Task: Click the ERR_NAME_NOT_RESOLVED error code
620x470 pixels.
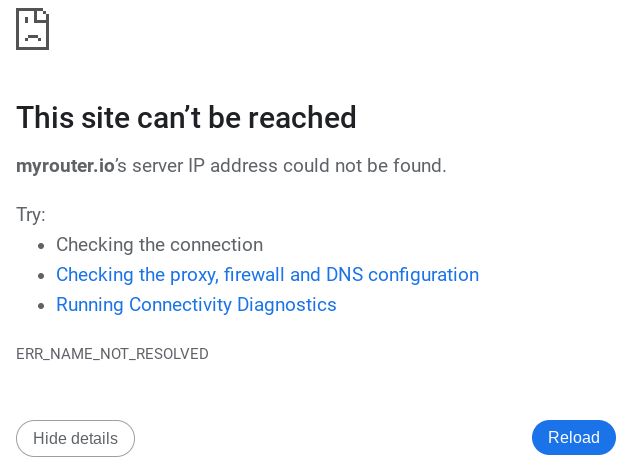Action: pos(112,354)
